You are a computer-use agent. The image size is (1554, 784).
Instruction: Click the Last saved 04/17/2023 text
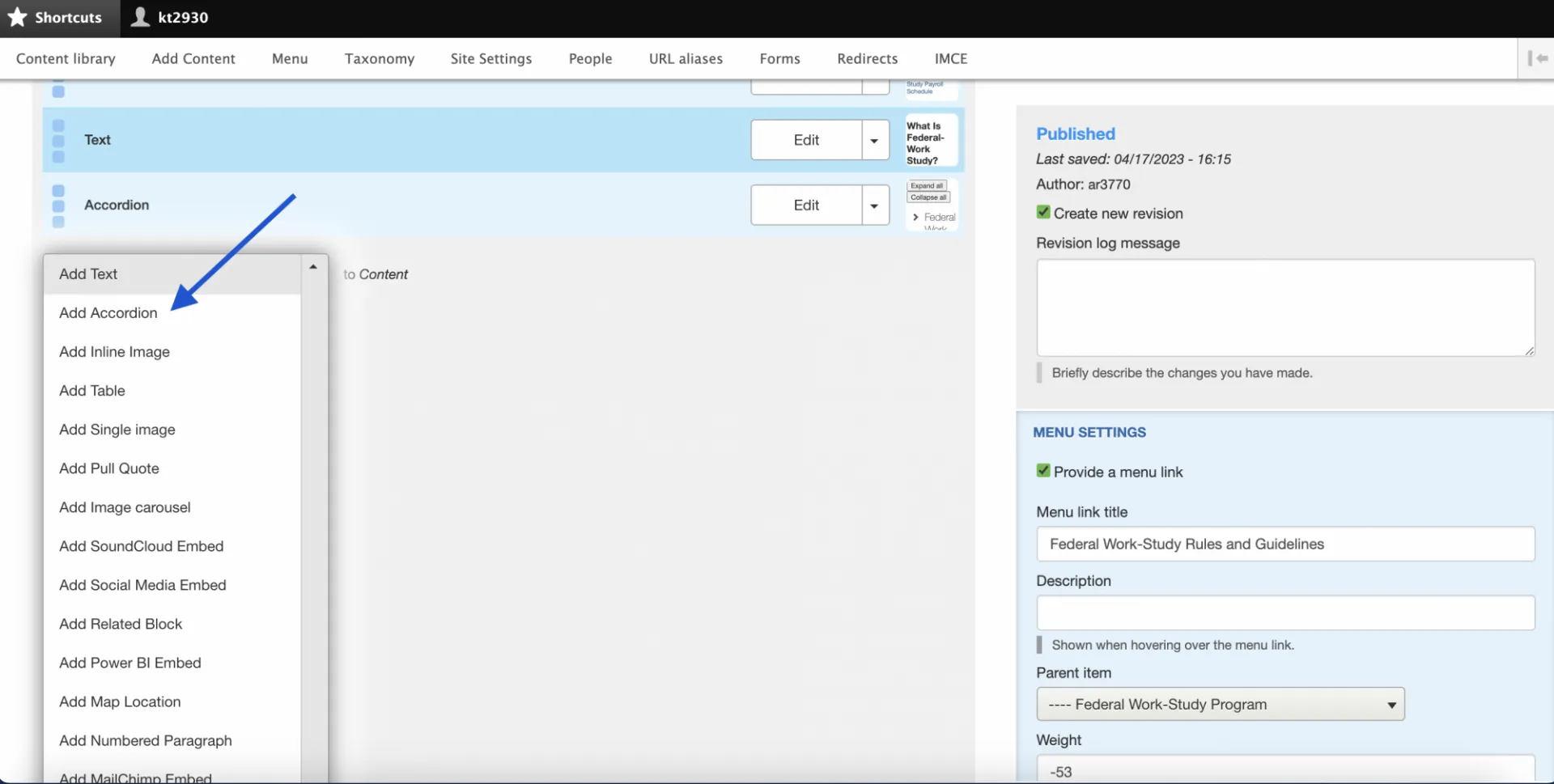pyautogui.click(x=1133, y=159)
